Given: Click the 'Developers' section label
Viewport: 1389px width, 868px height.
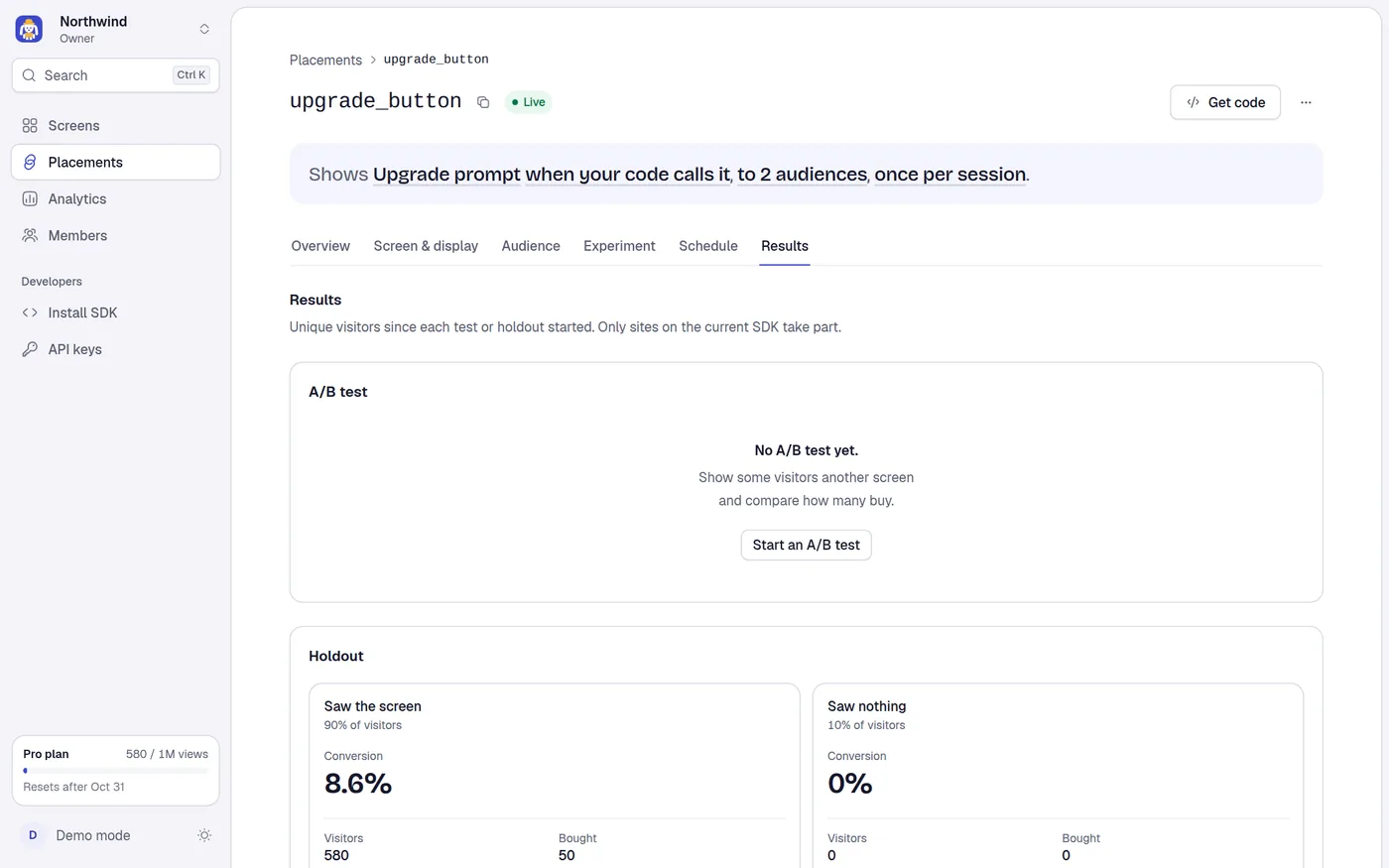Looking at the screenshot, I should (x=52, y=282).
